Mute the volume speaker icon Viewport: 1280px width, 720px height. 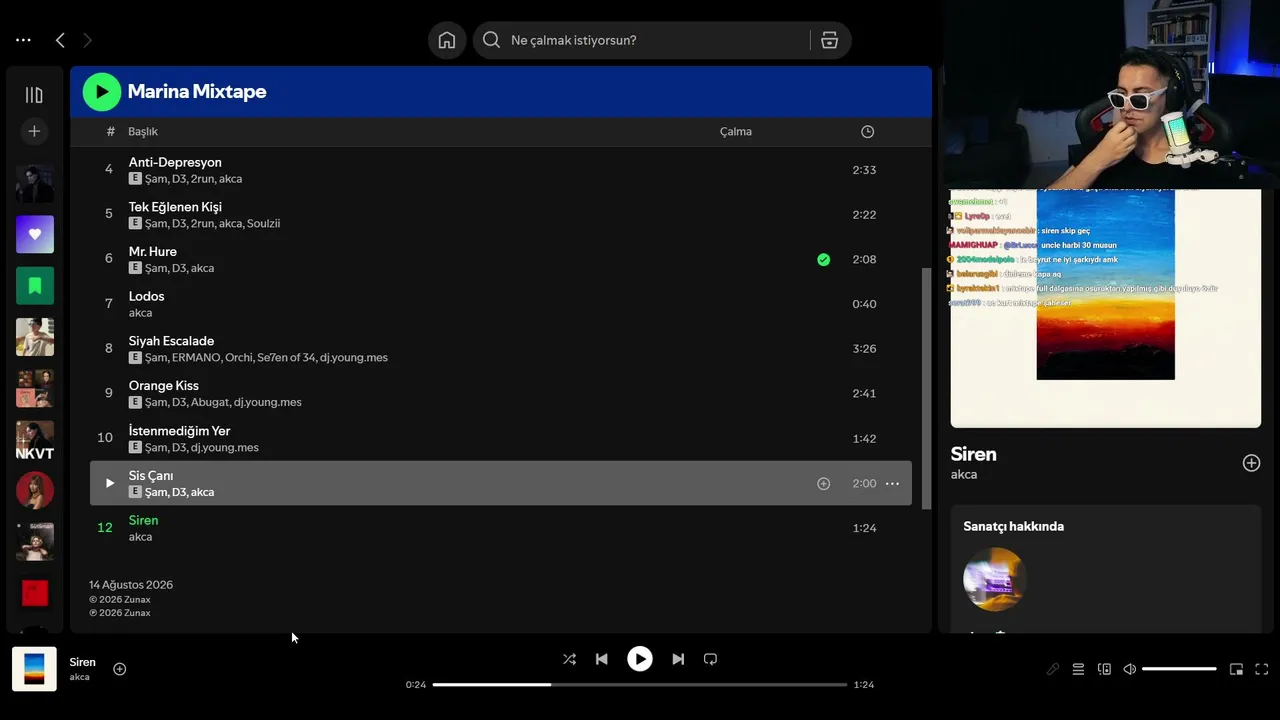(1130, 669)
